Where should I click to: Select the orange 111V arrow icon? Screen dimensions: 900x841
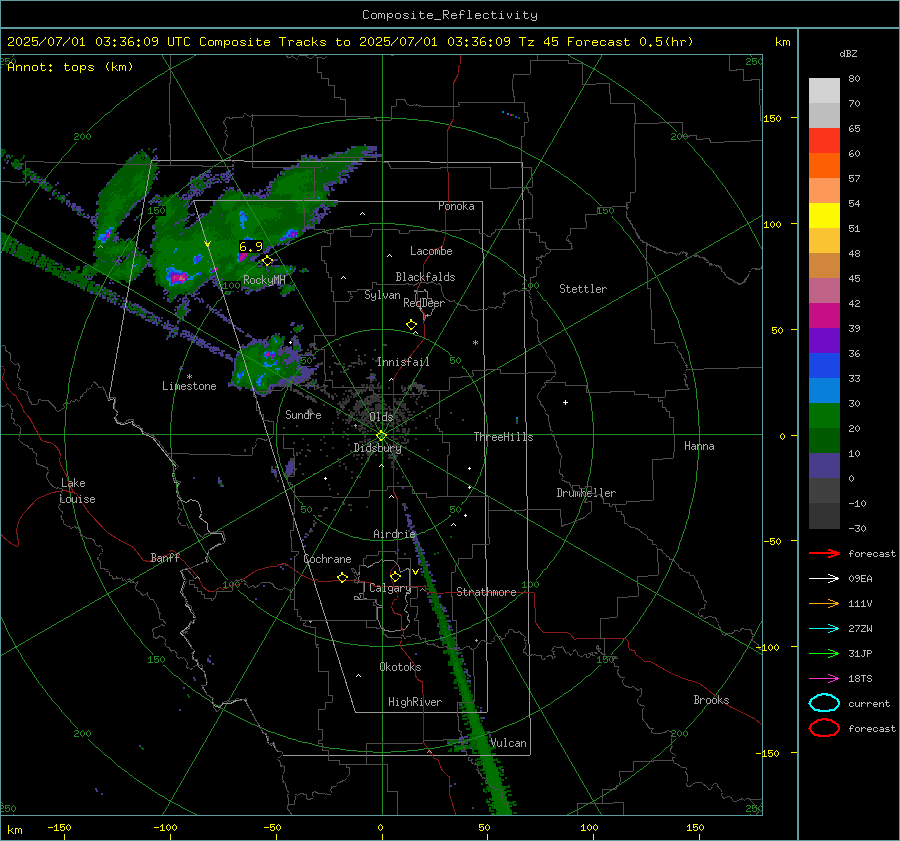824,603
